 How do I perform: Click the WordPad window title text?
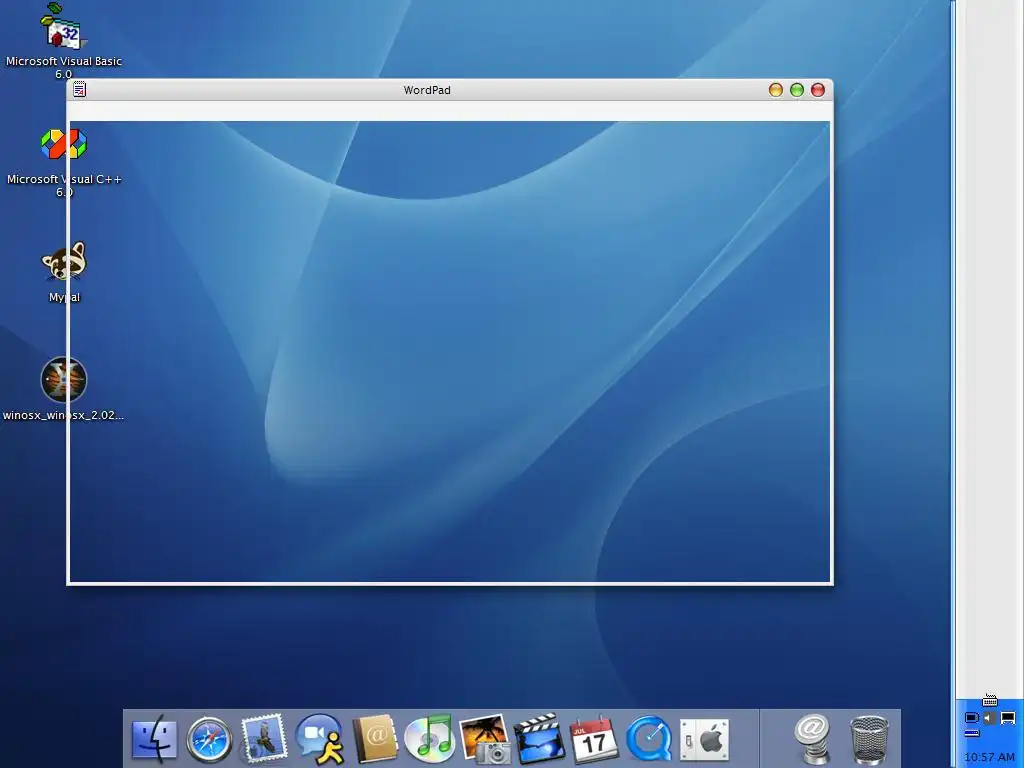point(427,90)
